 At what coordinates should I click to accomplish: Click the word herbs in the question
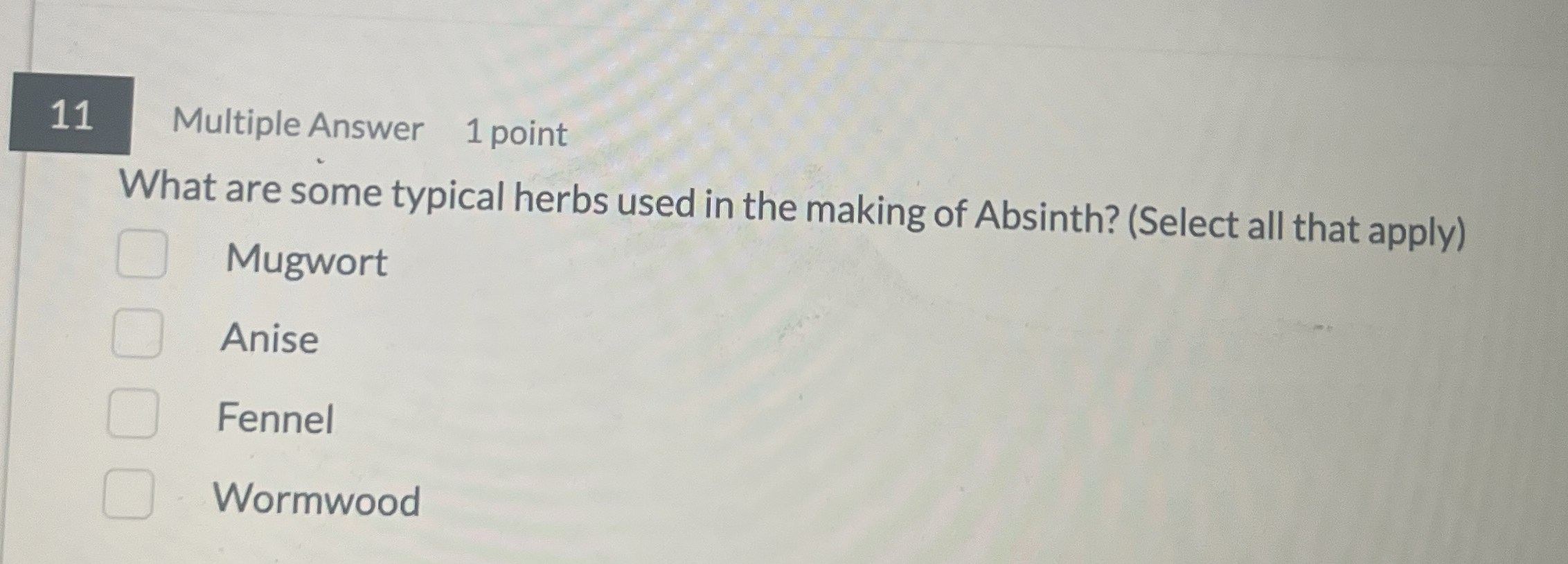click(x=560, y=200)
